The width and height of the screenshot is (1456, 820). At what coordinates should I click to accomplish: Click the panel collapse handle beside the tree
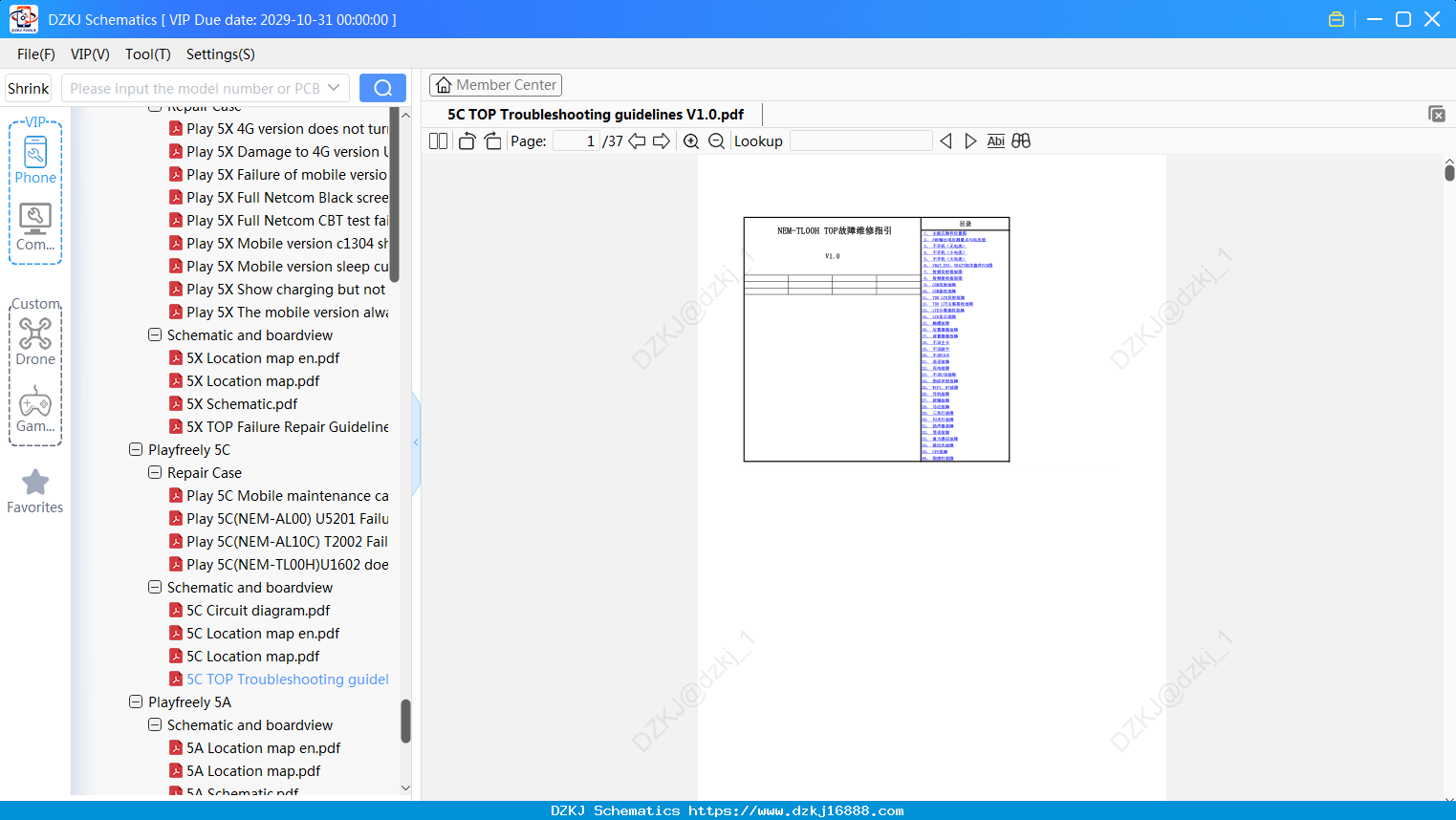point(416,442)
